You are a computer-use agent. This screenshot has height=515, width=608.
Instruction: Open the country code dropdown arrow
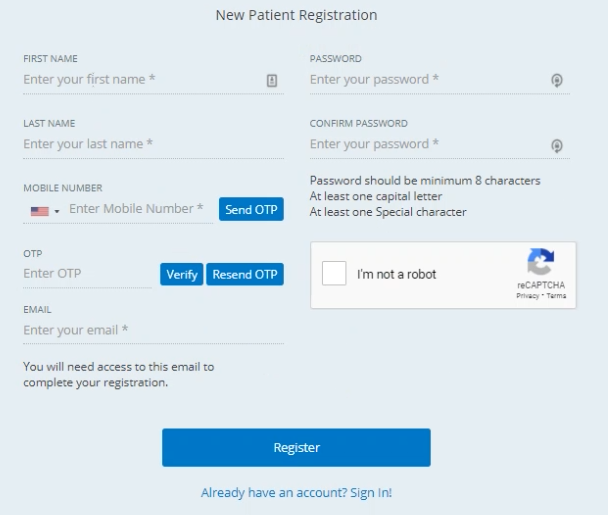click(x=57, y=211)
